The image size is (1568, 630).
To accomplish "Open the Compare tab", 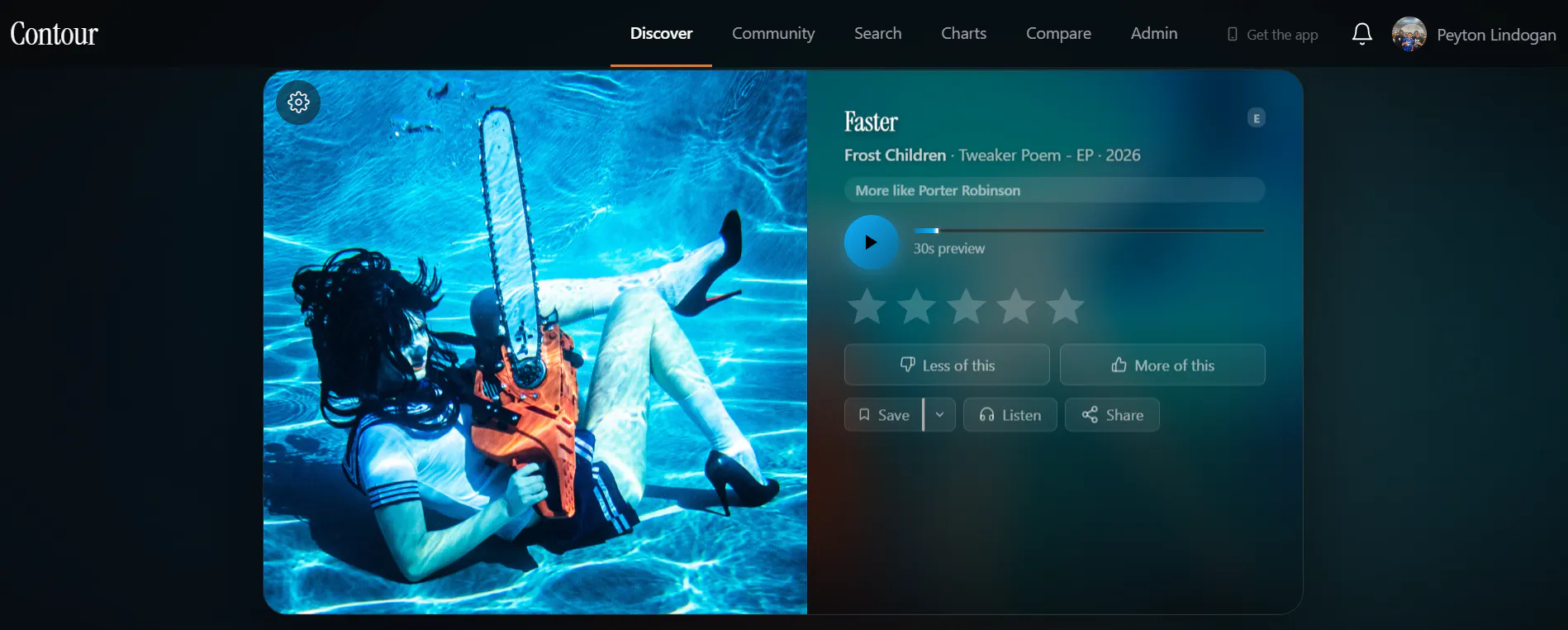I will coord(1058,34).
